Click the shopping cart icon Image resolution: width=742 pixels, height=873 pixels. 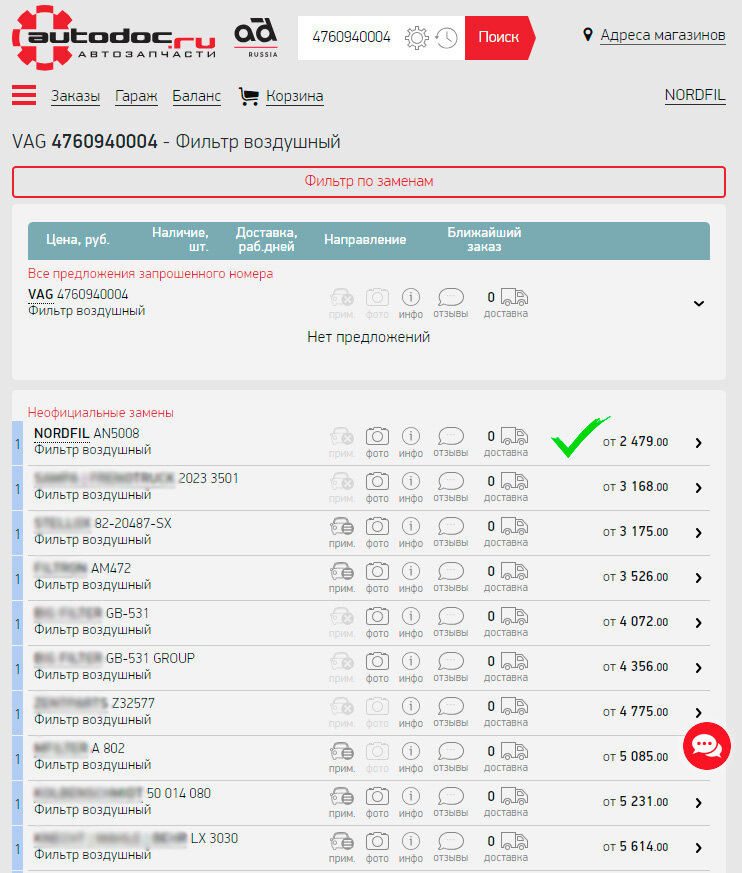pyautogui.click(x=248, y=96)
